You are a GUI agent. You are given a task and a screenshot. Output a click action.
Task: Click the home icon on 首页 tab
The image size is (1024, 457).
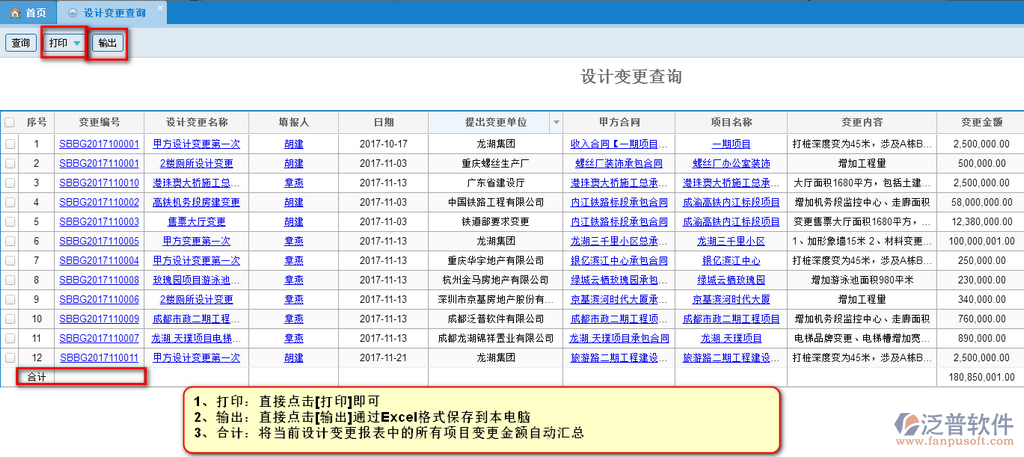click(x=15, y=13)
